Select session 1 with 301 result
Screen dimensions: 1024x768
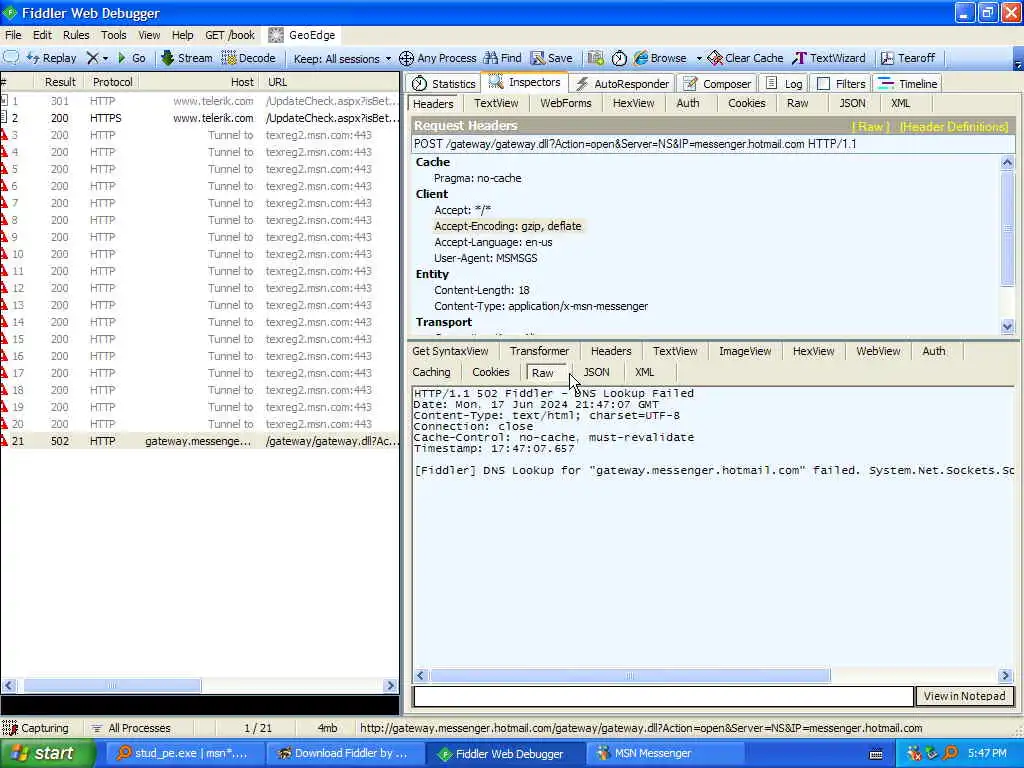point(199,101)
